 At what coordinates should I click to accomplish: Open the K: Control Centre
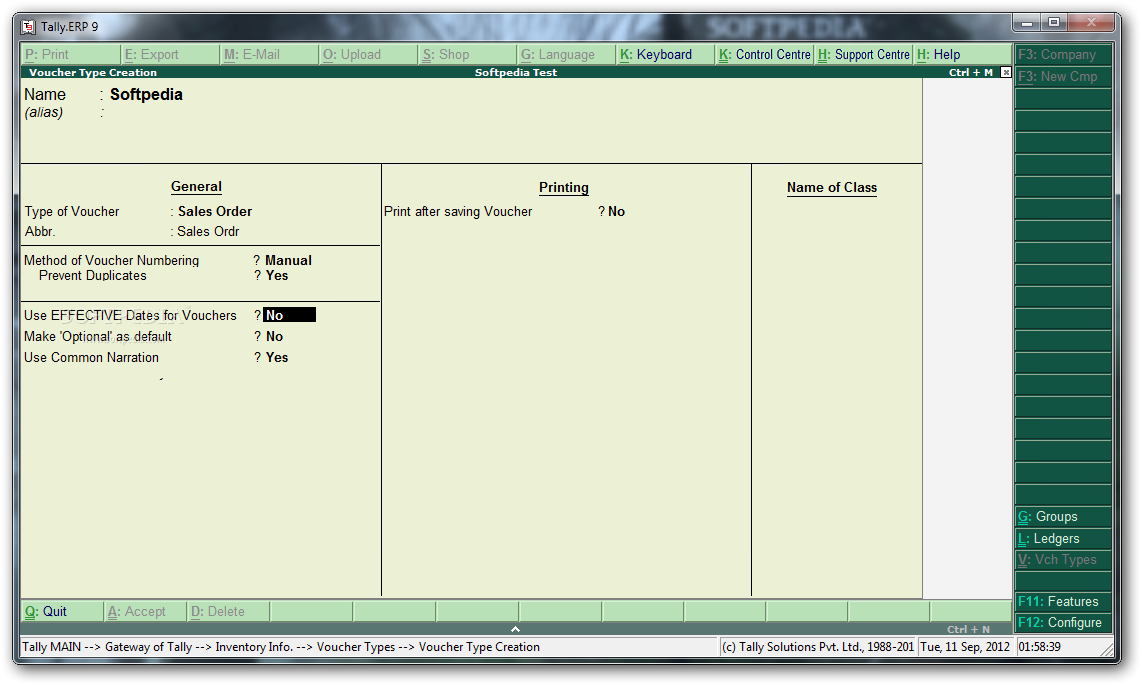765,55
